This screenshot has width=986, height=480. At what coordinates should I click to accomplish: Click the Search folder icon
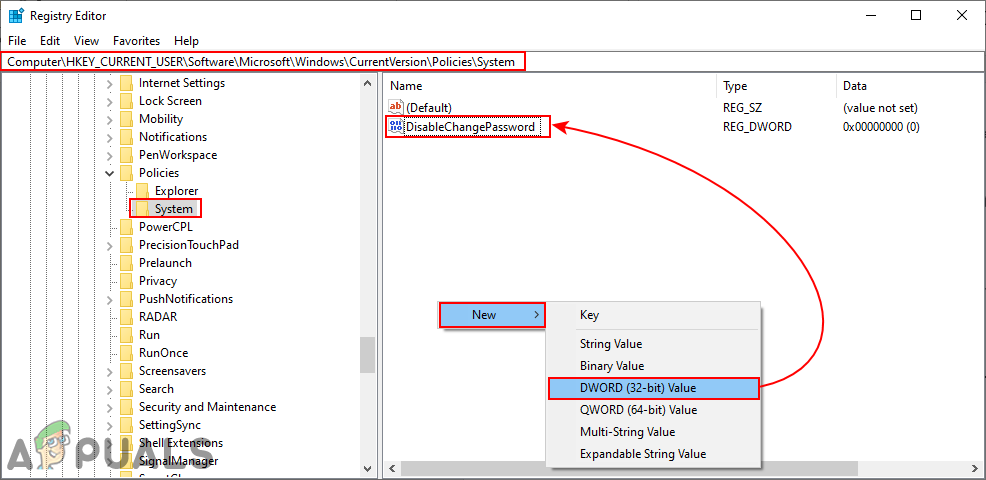point(126,389)
